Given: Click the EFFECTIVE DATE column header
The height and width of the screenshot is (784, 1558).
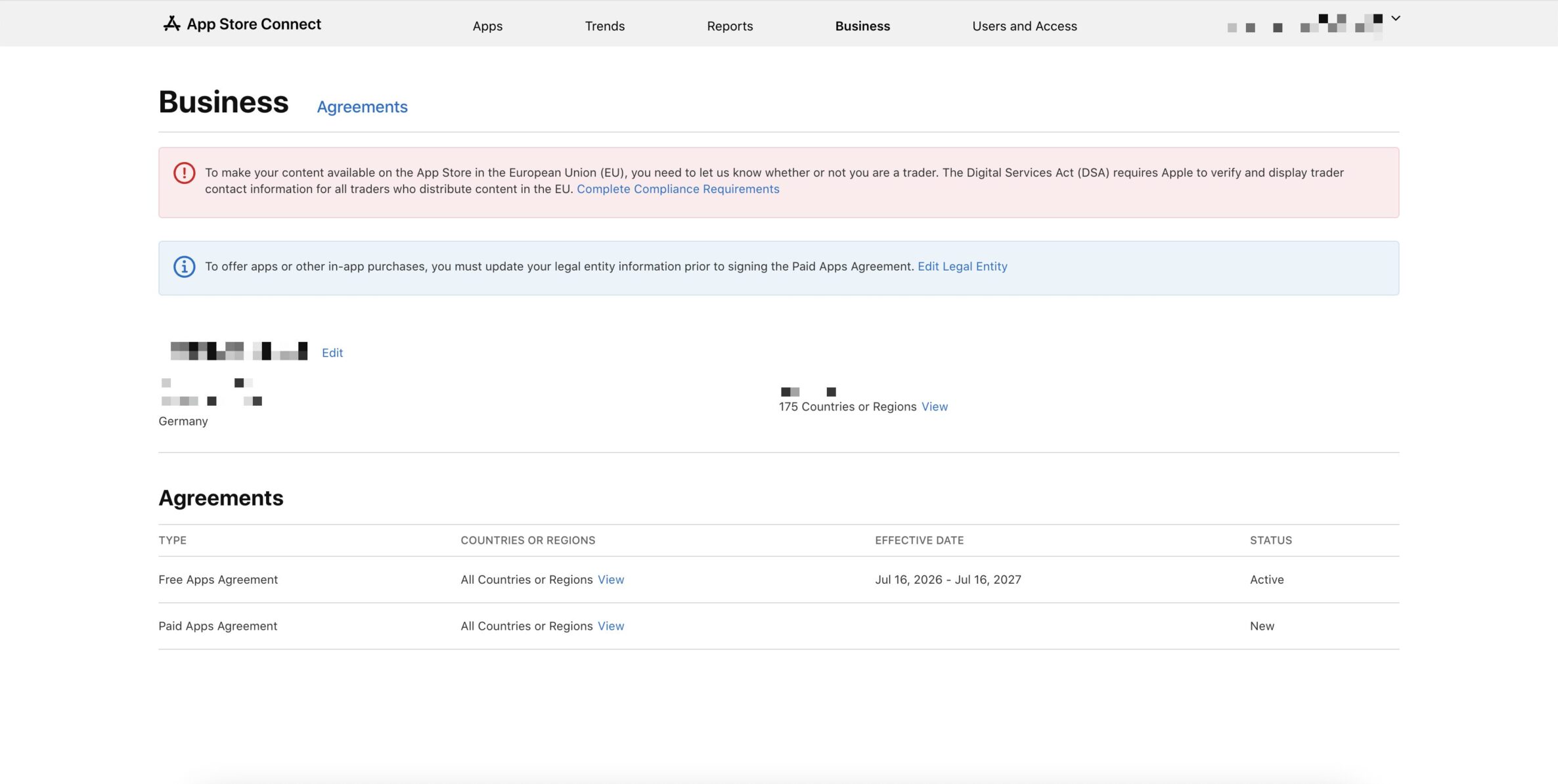Looking at the screenshot, I should click(x=919, y=540).
